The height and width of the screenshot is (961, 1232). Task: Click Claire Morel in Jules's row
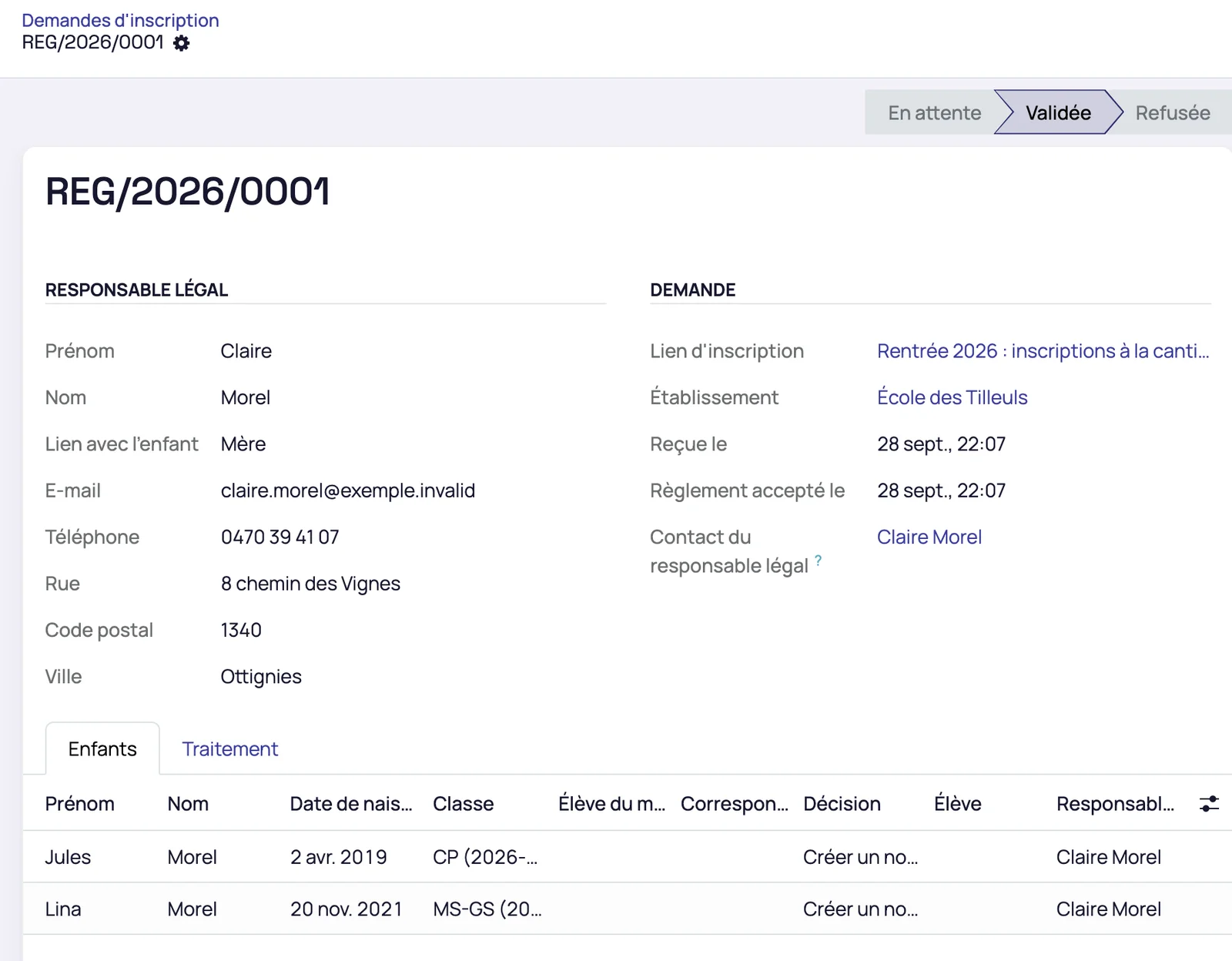(x=1109, y=857)
